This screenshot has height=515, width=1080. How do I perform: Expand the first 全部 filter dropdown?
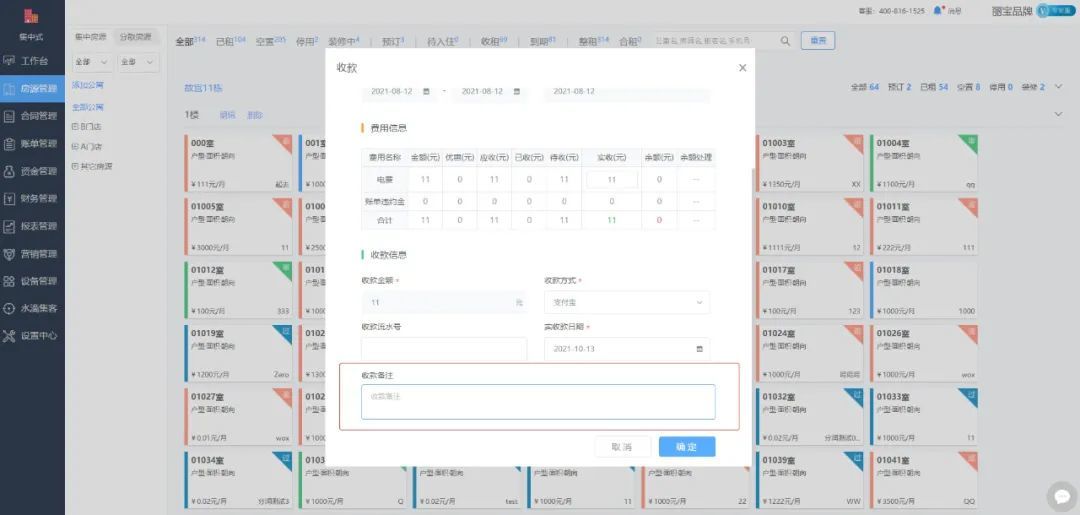(x=88, y=62)
